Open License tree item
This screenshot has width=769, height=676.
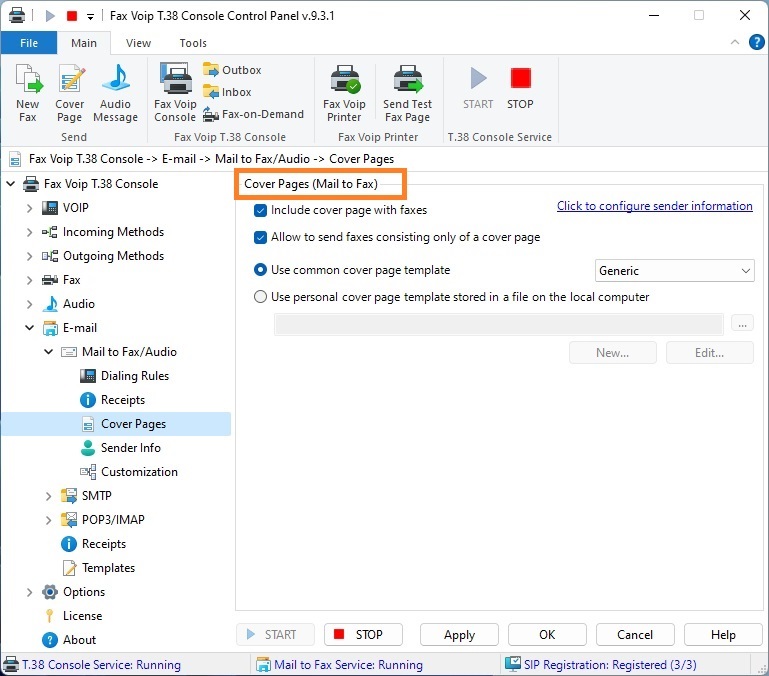pos(82,616)
